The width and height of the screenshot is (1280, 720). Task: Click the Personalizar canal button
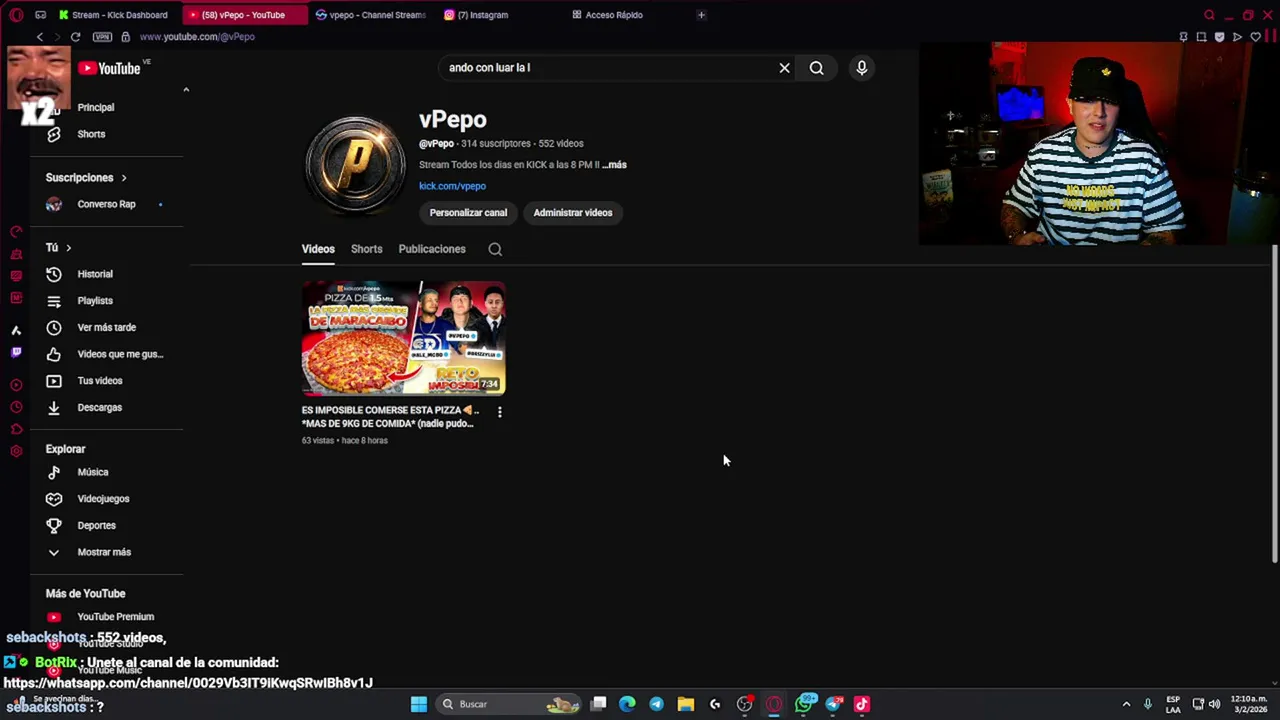click(468, 213)
